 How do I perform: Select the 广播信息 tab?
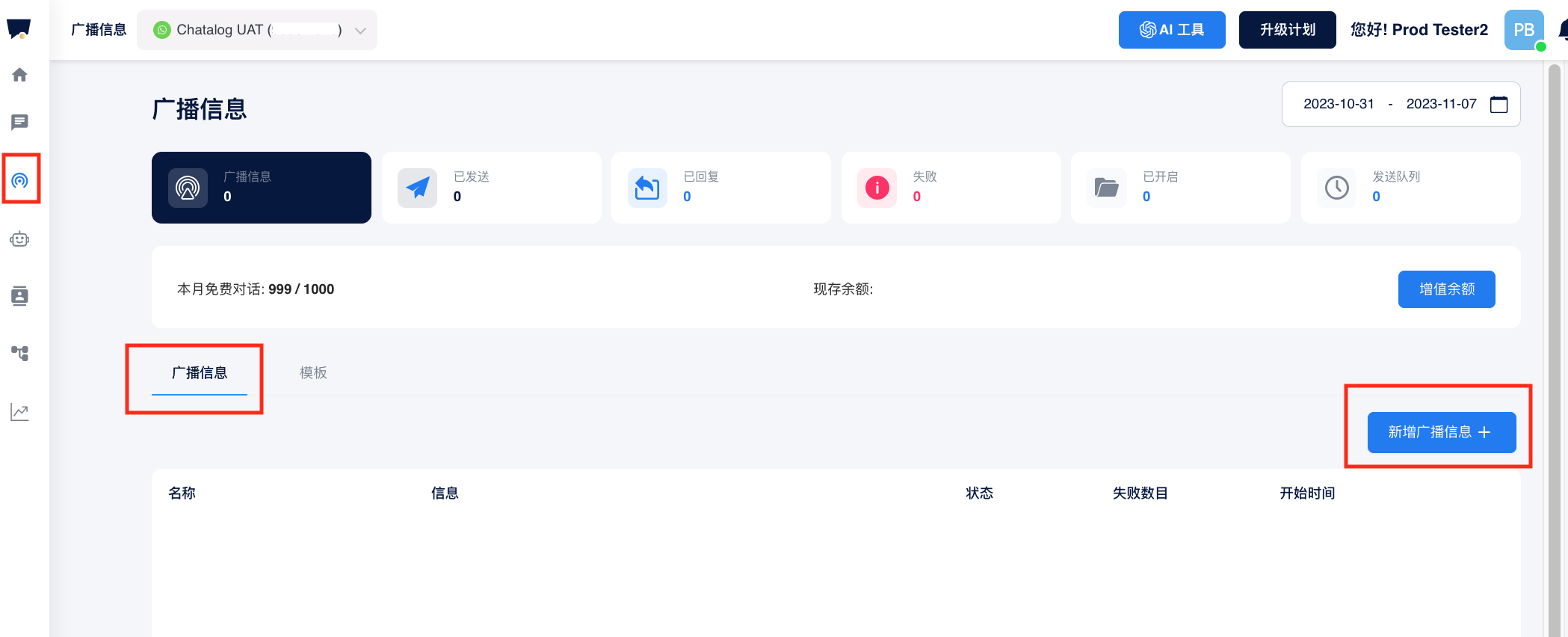click(200, 372)
